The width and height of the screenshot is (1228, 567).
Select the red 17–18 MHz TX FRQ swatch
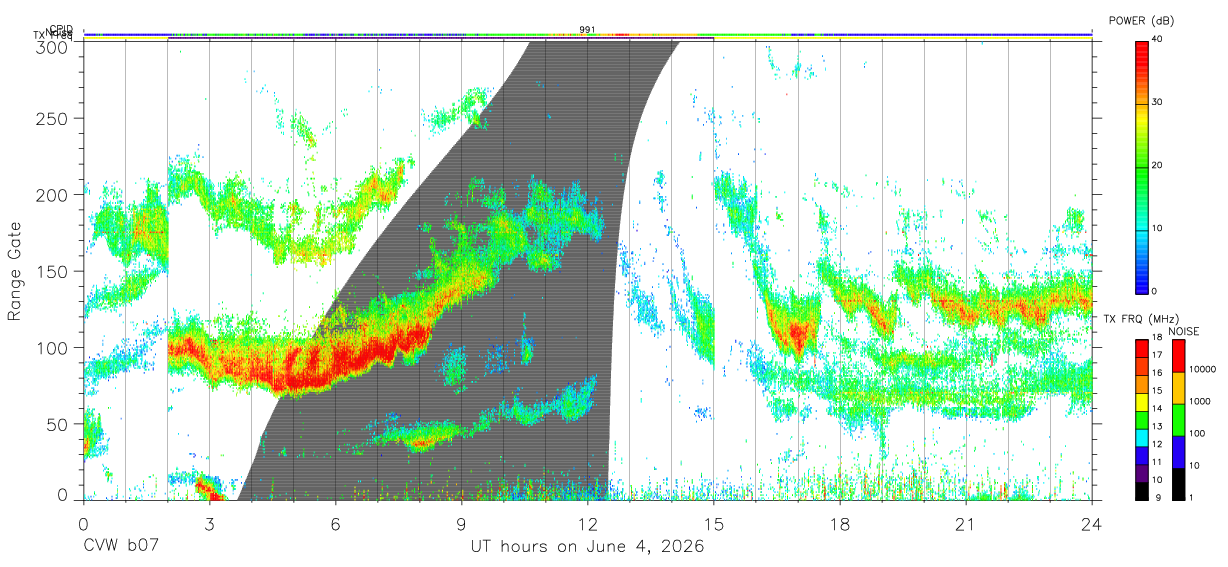(x=1141, y=348)
